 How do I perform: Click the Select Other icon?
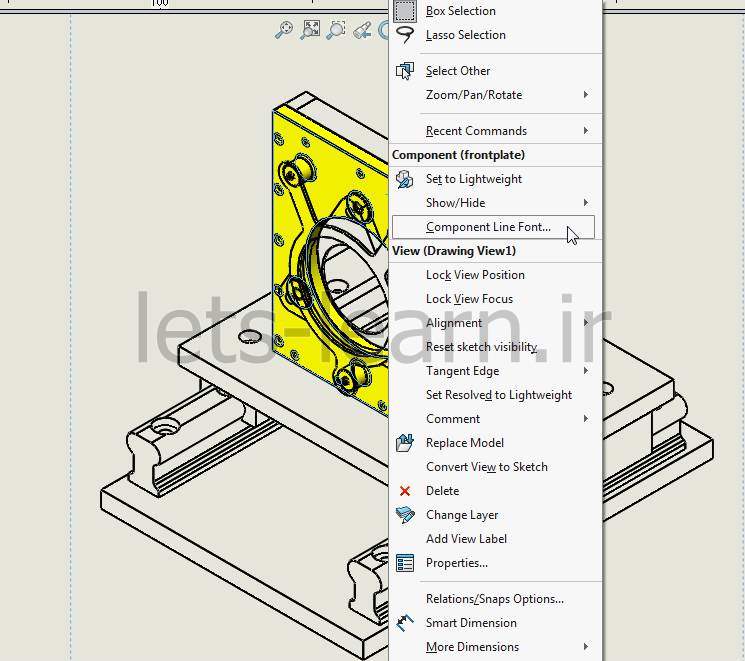pyautogui.click(x=405, y=71)
